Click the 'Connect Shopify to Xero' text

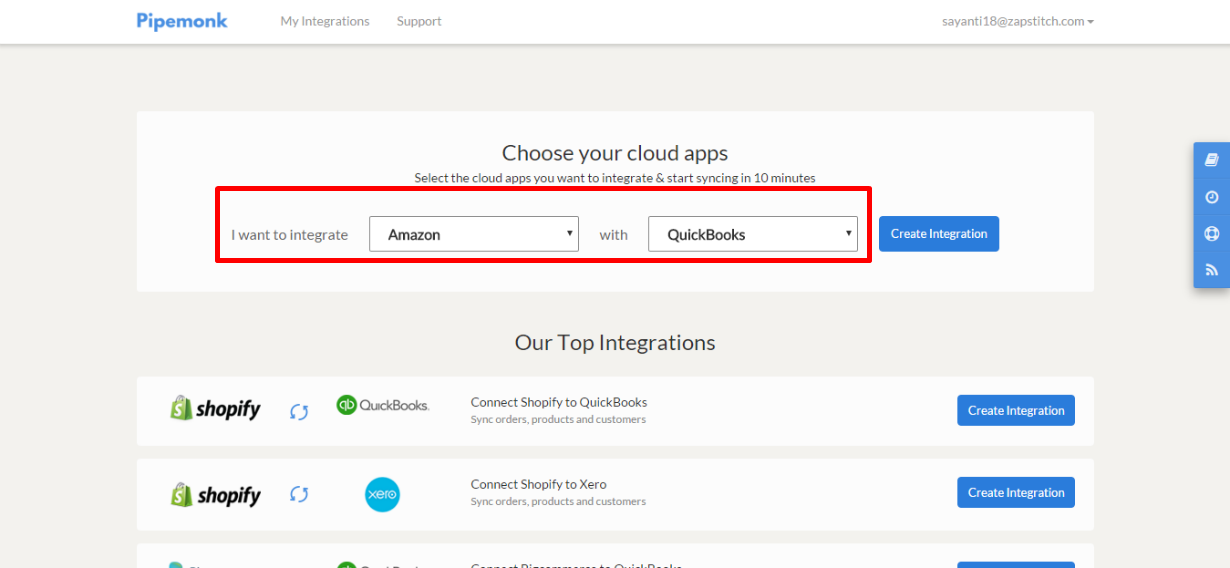(539, 484)
